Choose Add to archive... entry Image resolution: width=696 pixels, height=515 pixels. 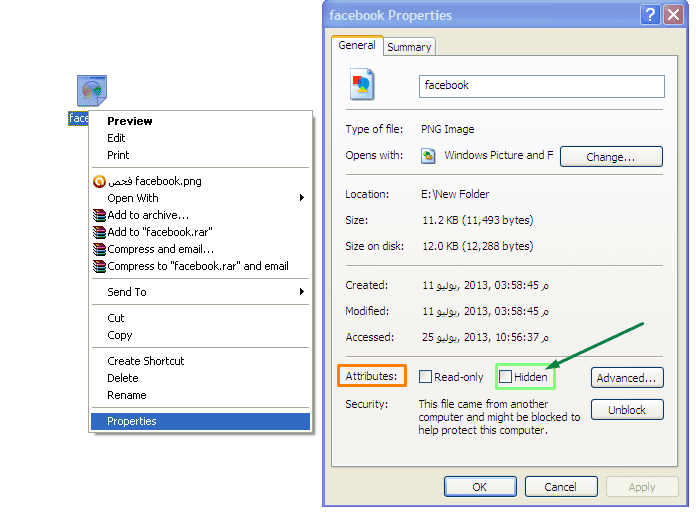[200, 215]
